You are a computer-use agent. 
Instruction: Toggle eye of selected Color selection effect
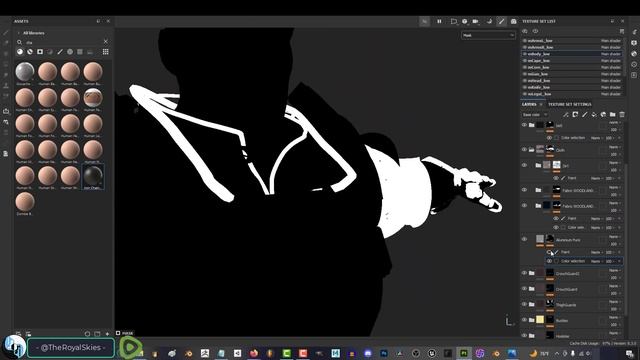coord(549,261)
